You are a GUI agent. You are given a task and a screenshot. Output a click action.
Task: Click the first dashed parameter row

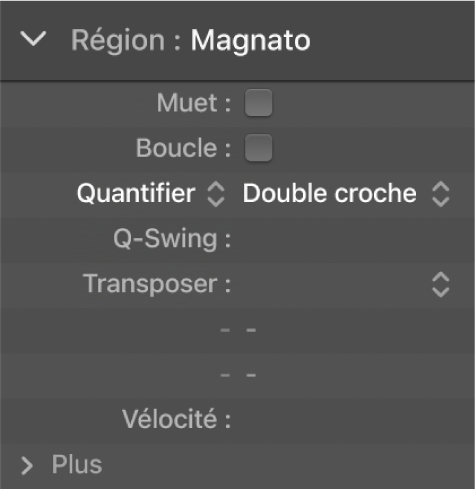[x=238, y=330]
